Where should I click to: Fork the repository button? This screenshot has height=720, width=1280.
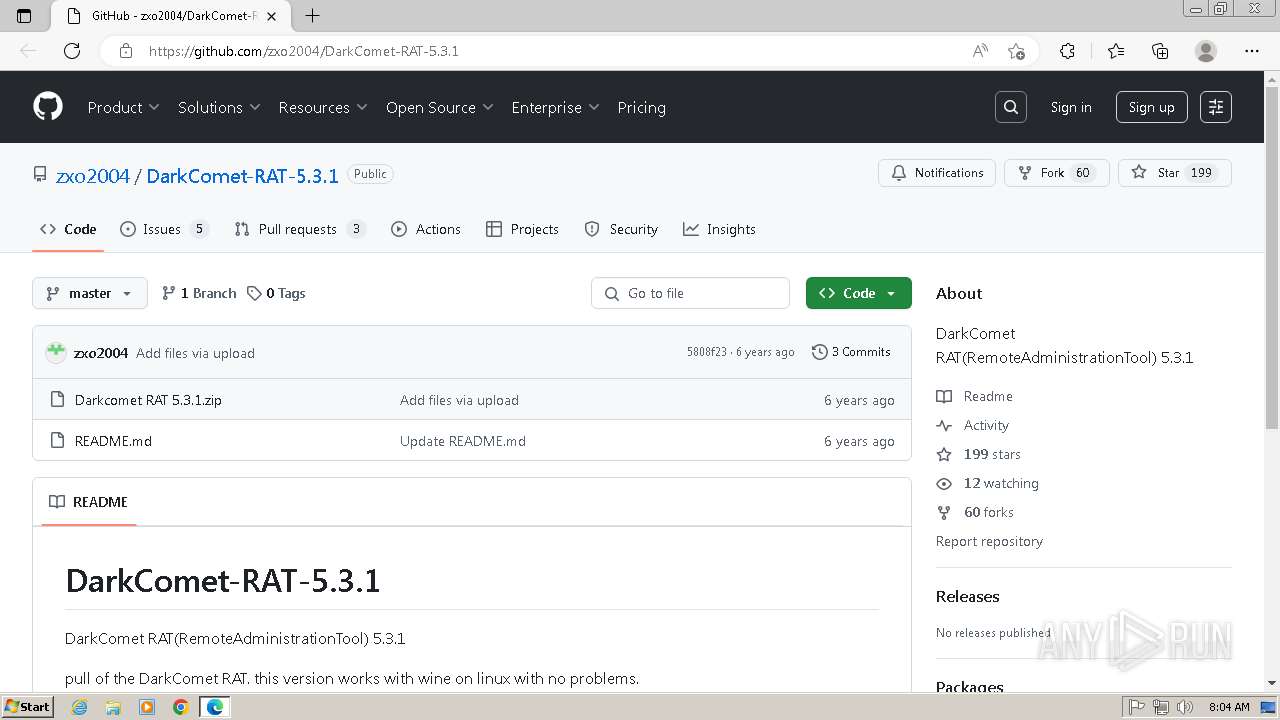pos(1056,173)
